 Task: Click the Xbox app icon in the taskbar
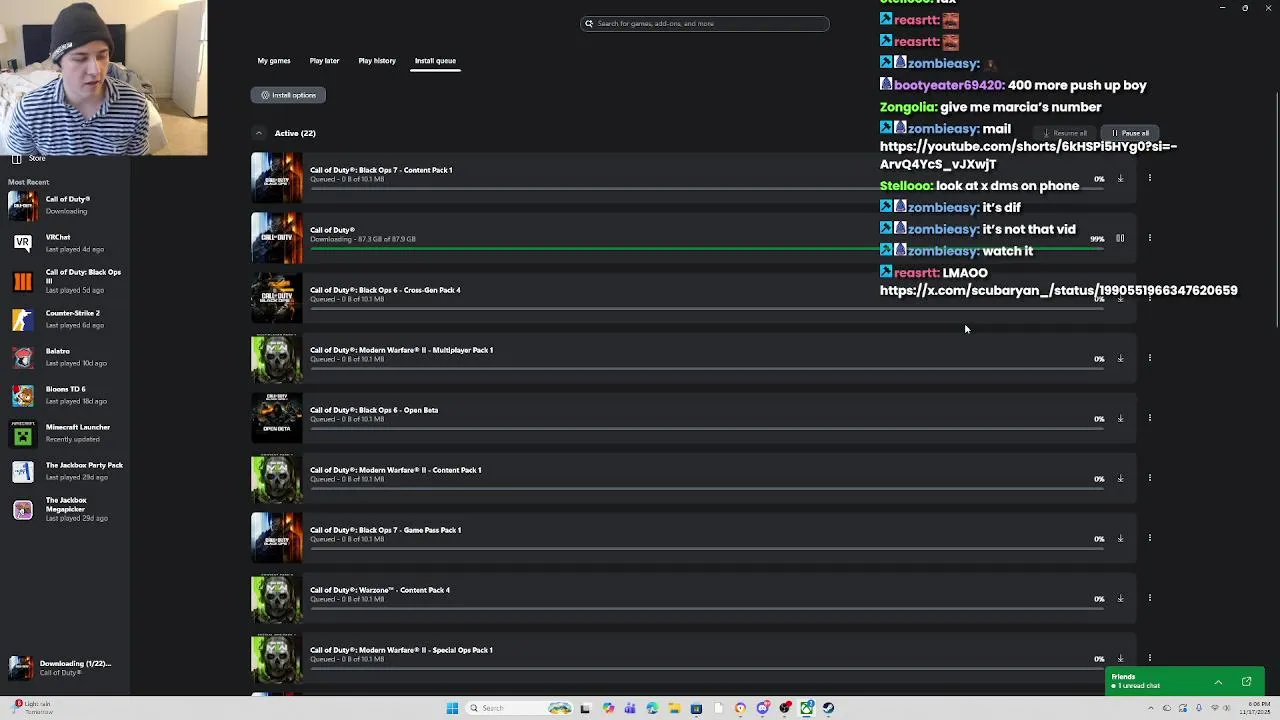click(x=806, y=708)
